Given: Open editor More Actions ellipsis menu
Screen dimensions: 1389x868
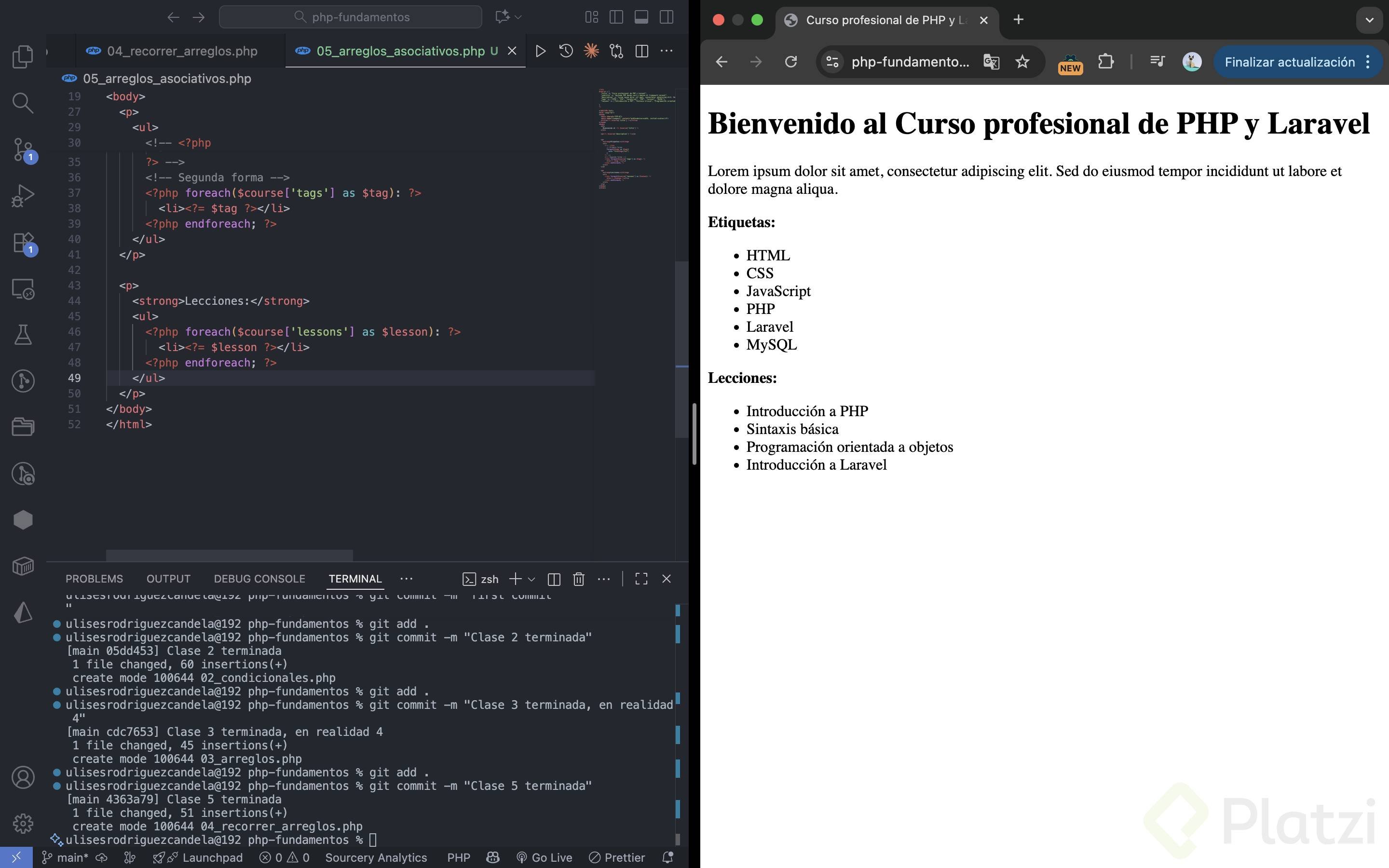Looking at the screenshot, I should click(667, 51).
